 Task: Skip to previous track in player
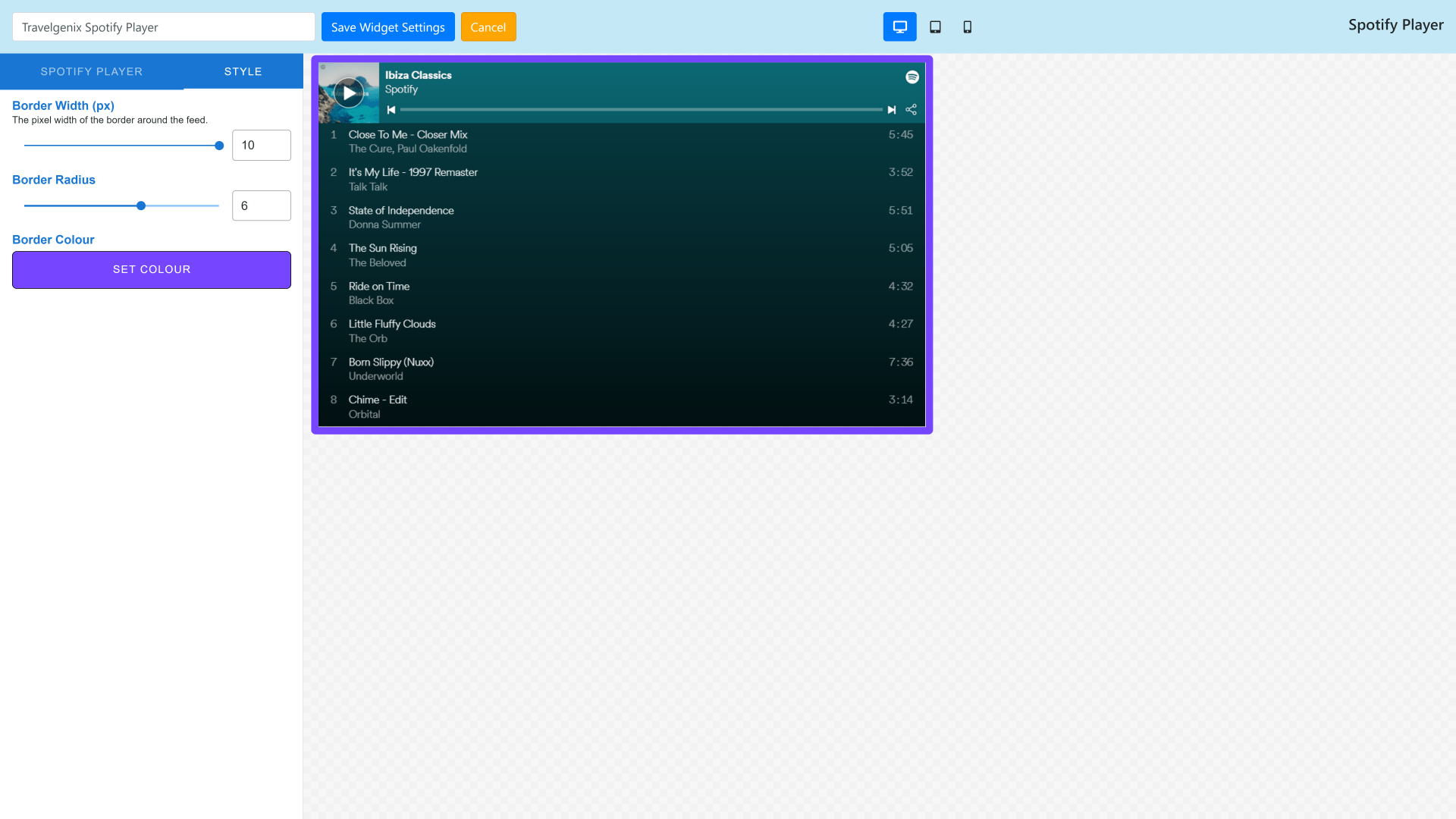coord(391,110)
